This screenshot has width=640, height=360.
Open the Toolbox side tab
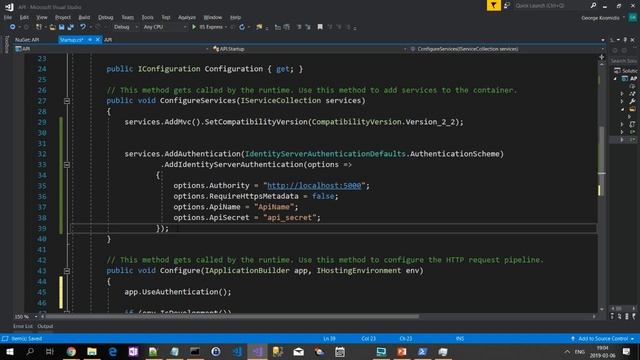pyautogui.click(x=6, y=44)
